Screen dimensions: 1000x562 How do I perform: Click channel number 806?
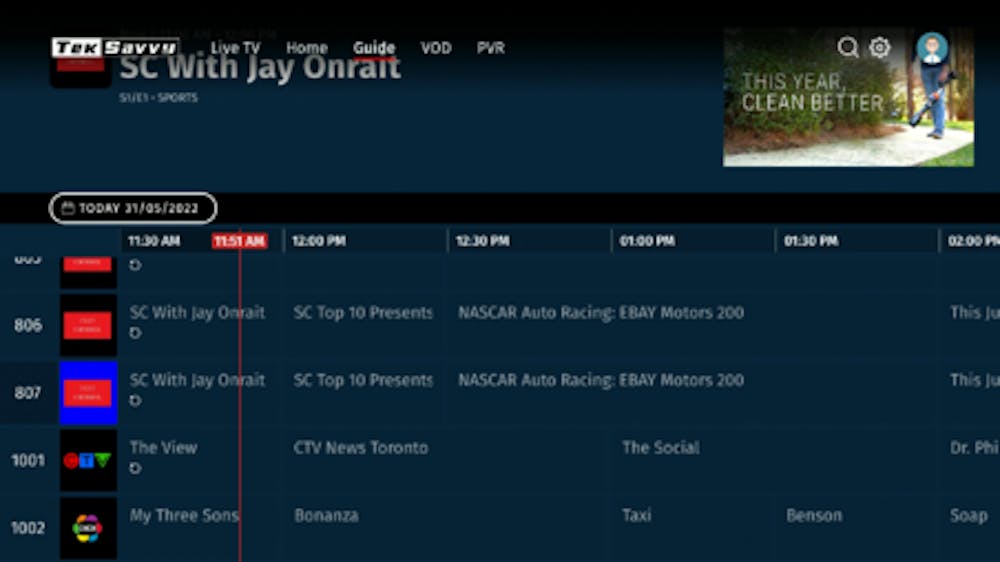(x=28, y=325)
